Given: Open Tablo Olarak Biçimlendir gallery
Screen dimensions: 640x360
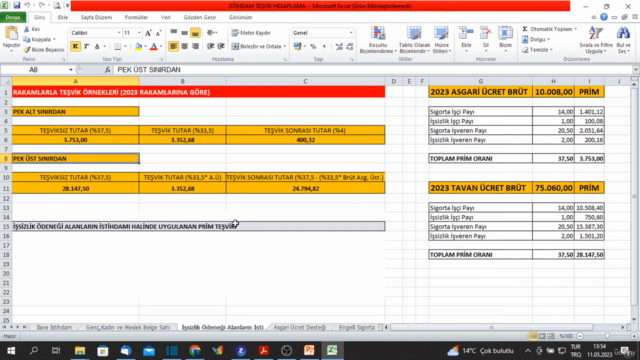Looking at the screenshot, I should [x=414, y=40].
